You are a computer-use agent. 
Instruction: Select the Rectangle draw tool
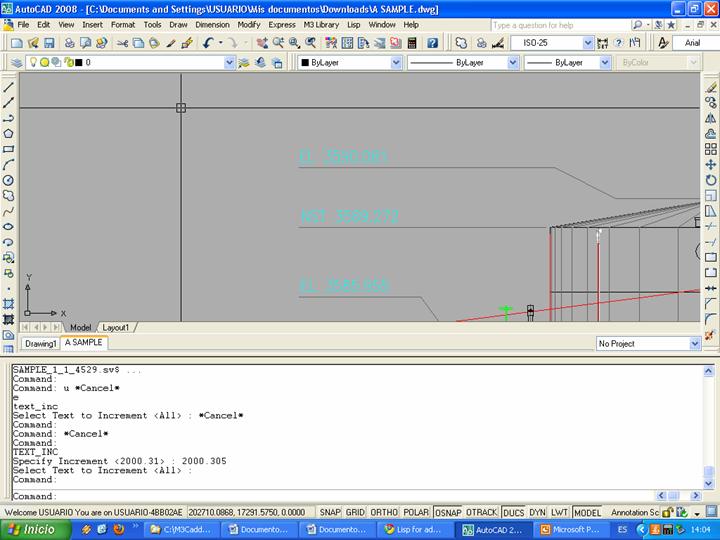click(x=9, y=149)
